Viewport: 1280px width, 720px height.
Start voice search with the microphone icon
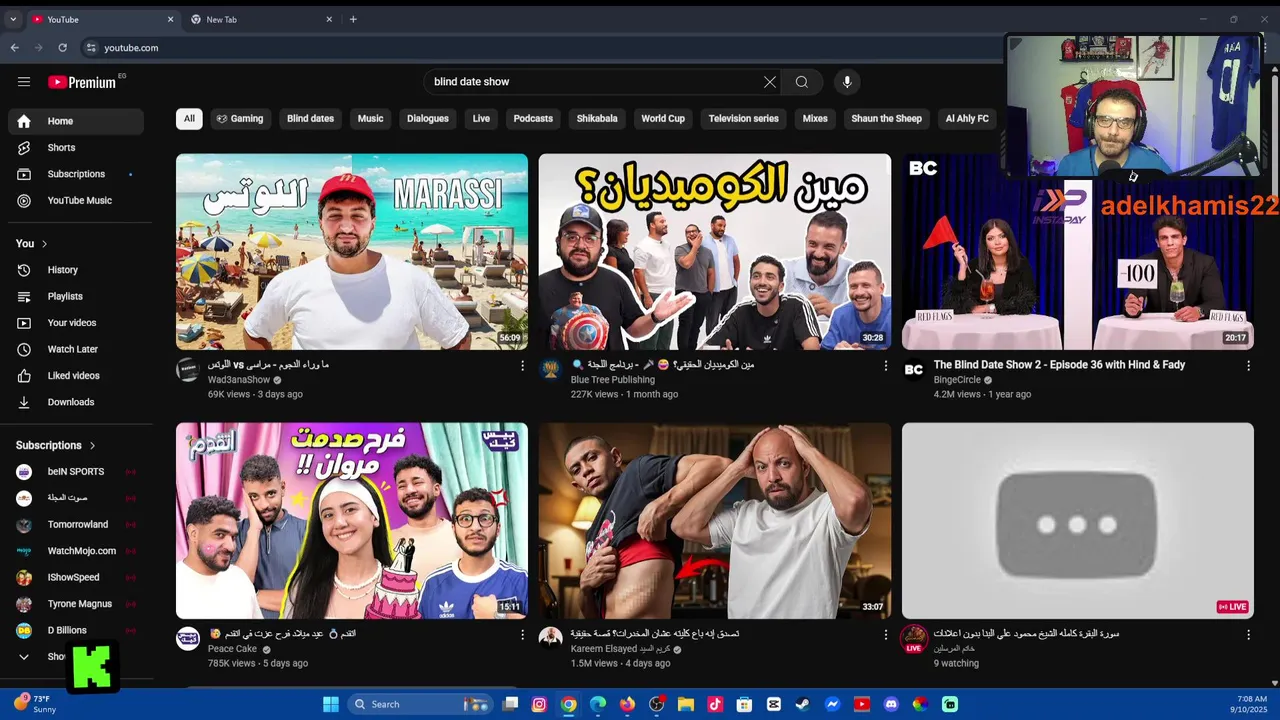tap(847, 82)
